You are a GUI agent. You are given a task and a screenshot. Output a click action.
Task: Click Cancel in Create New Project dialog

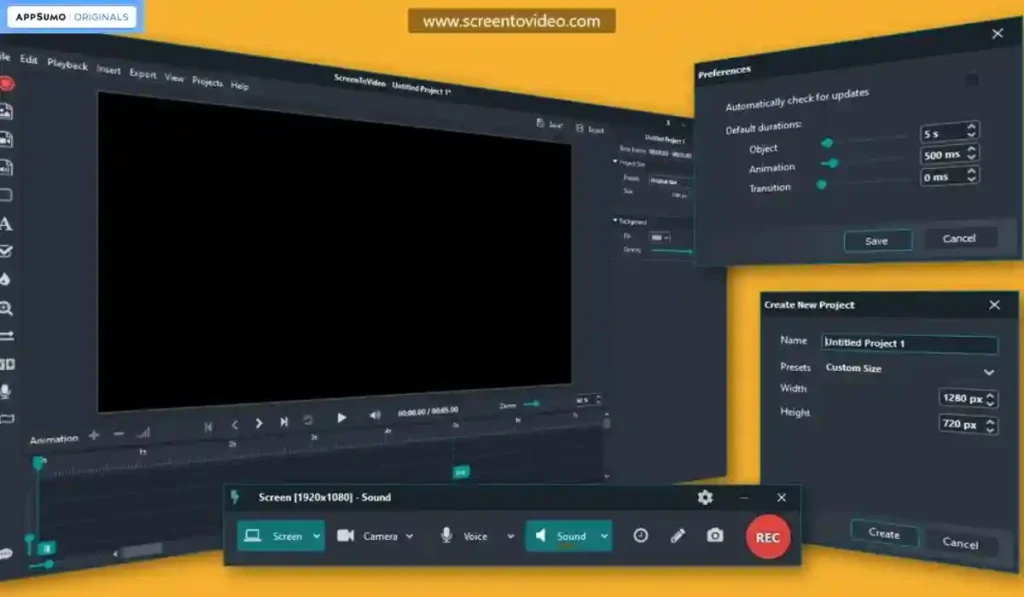(960, 543)
